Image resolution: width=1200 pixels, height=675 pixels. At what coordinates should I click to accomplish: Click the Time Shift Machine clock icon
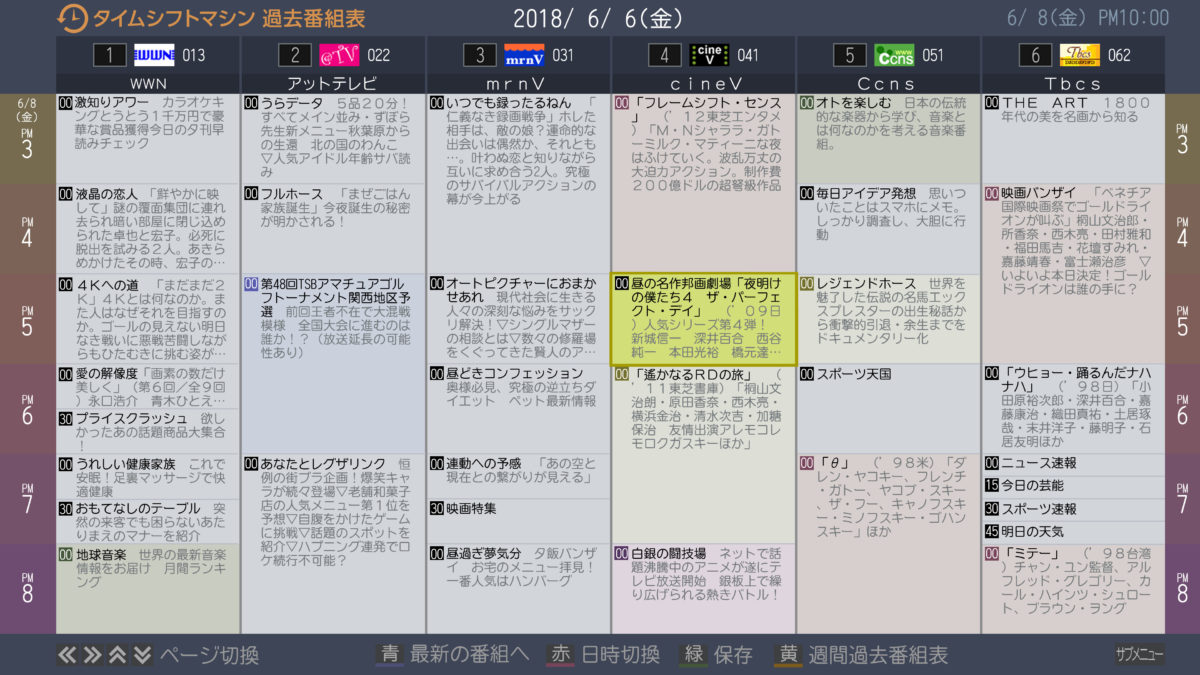pos(72,18)
